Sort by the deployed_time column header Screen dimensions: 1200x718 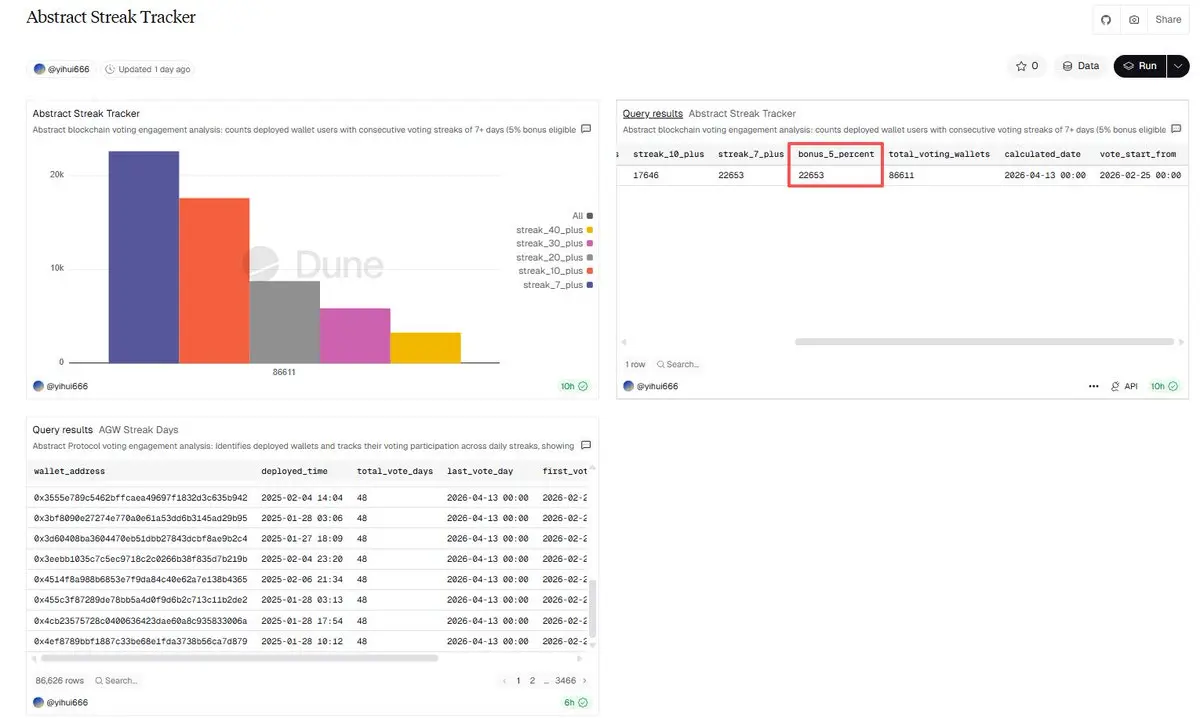coord(294,471)
